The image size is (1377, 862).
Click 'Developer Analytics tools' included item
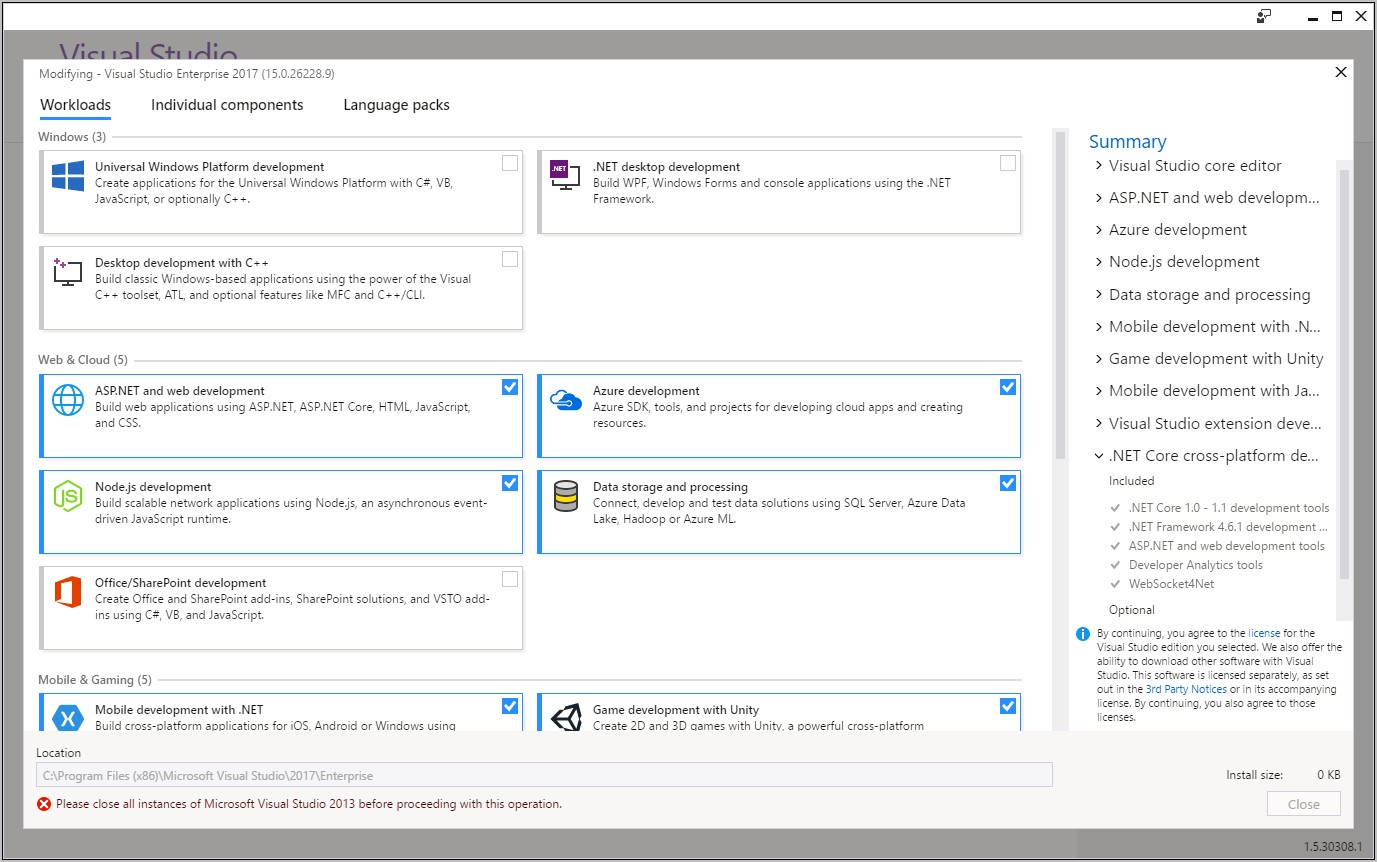[x=1196, y=565]
